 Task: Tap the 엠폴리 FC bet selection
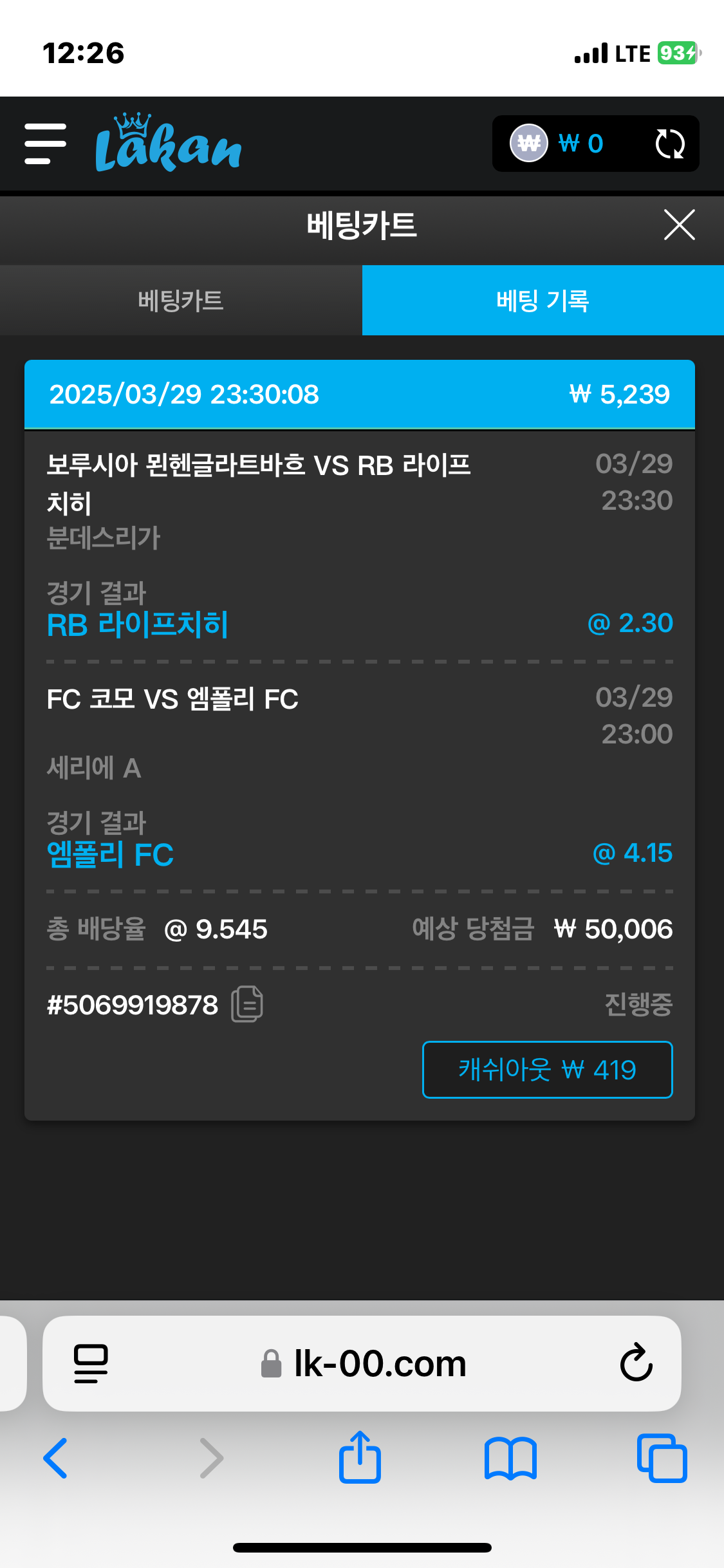pos(111,854)
